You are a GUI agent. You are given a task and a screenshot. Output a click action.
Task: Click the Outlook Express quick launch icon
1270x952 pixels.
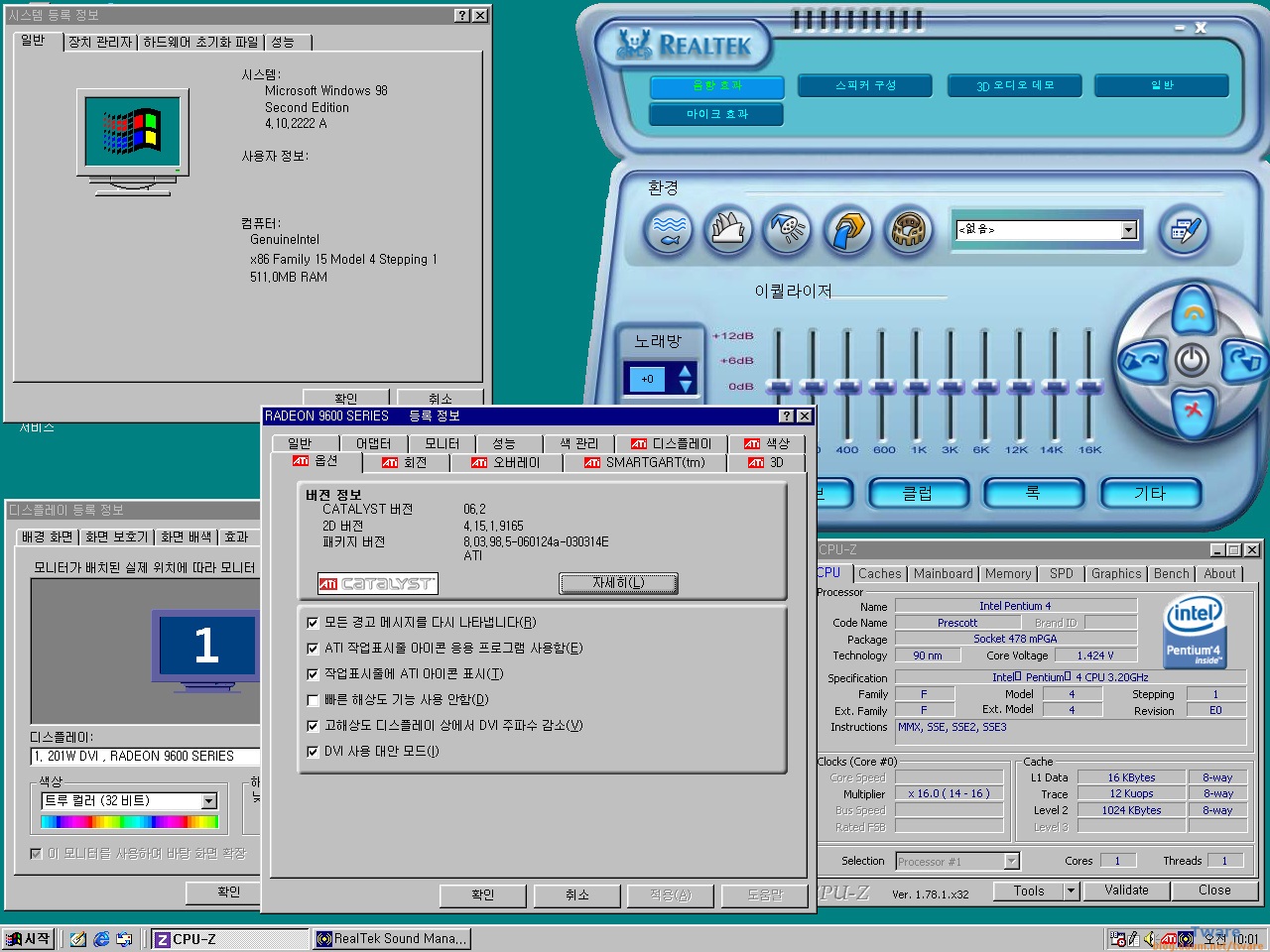click(124, 938)
